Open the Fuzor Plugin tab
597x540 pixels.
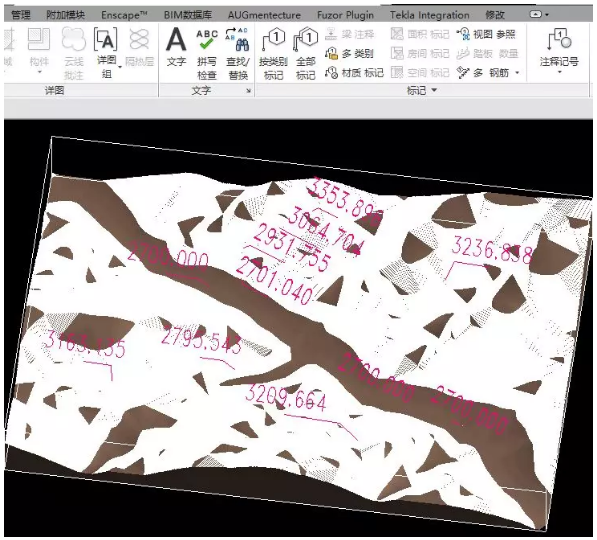345,15
